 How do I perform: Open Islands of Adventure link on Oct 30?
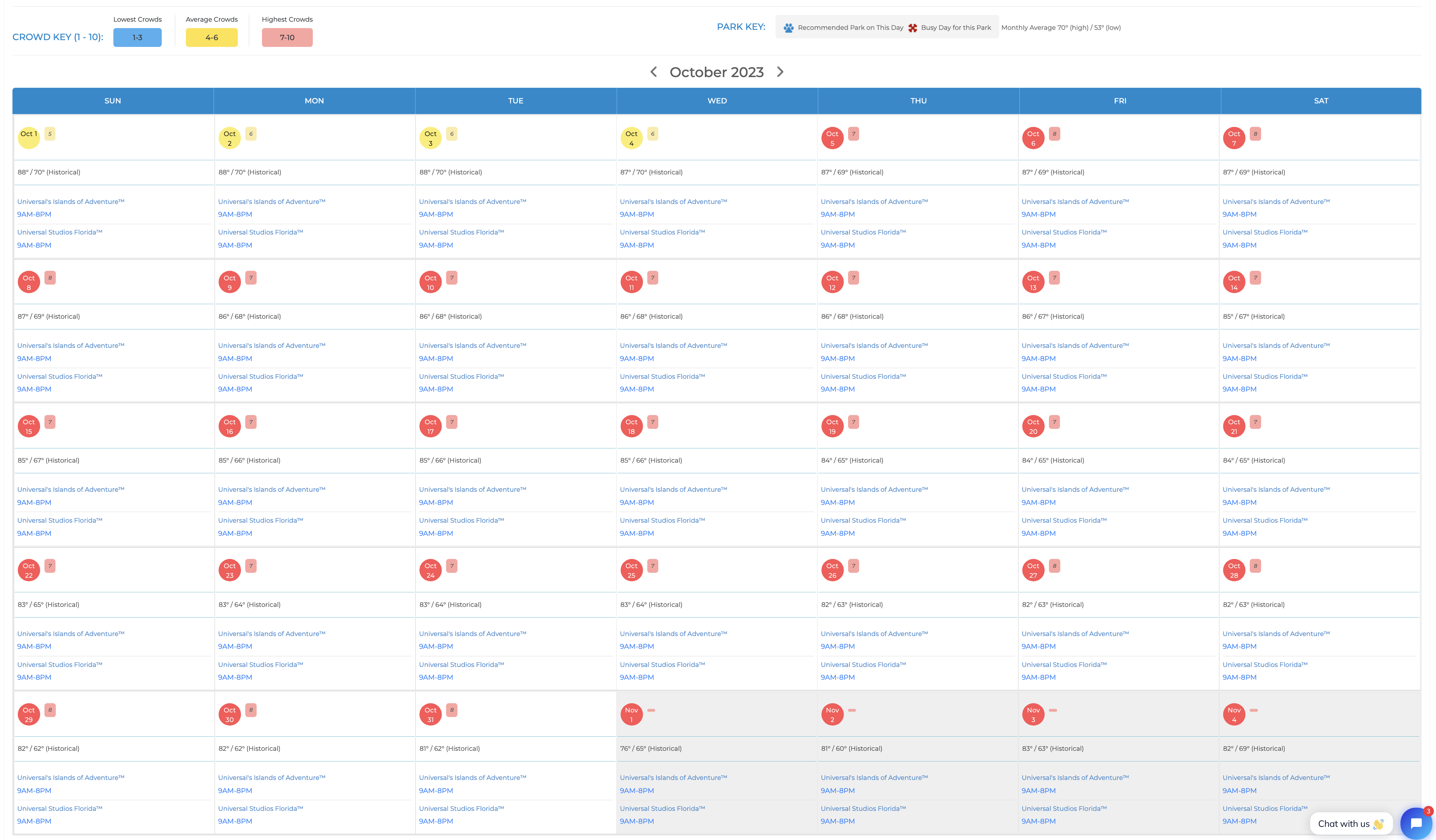[272, 778]
